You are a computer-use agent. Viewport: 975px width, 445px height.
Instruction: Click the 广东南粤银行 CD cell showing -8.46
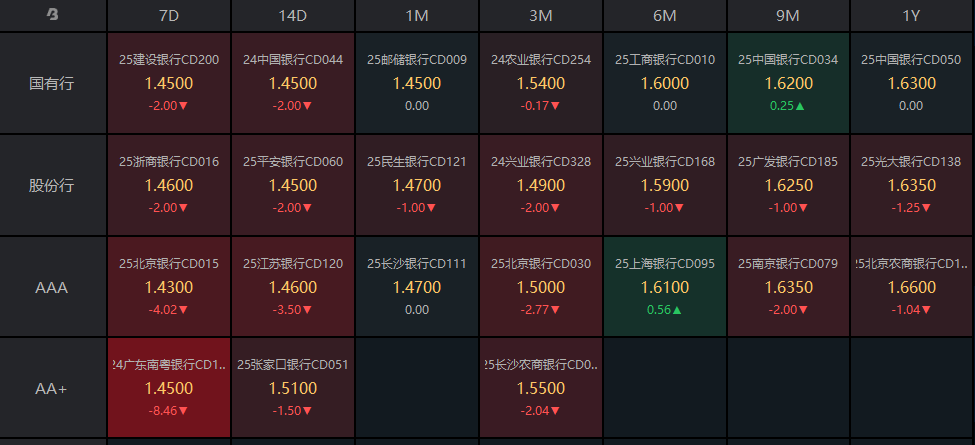pos(169,388)
